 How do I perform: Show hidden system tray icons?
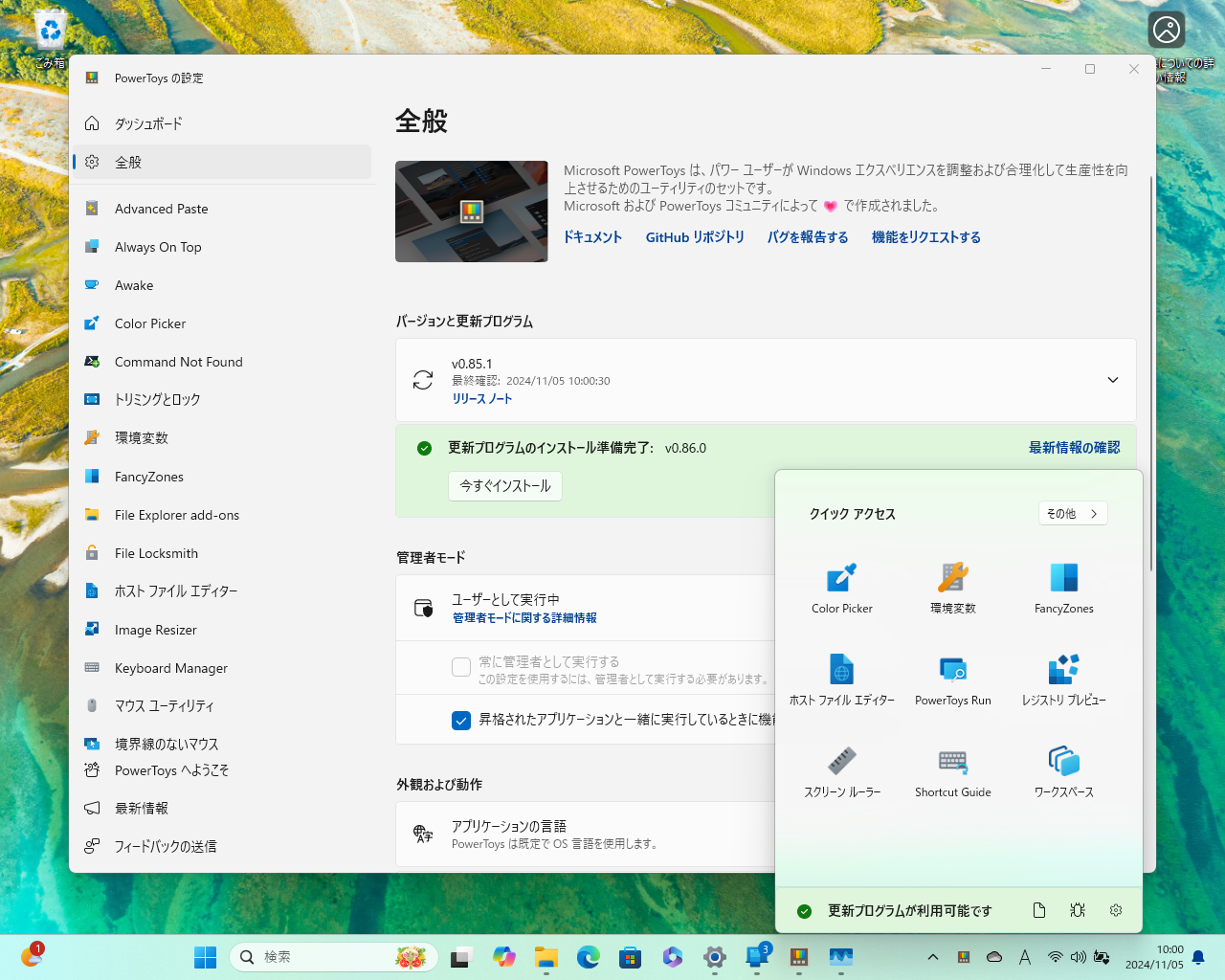[x=933, y=957]
